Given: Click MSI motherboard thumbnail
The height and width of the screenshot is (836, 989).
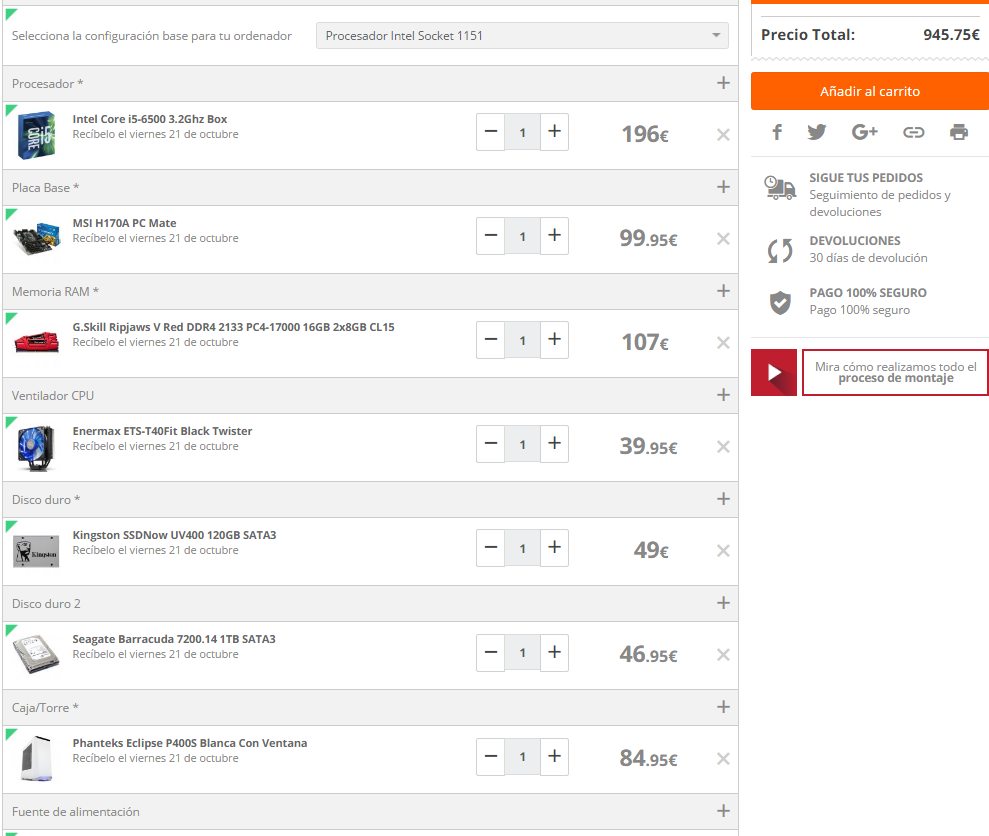Looking at the screenshot, I should pyautogui.click(x=37, y=238).
